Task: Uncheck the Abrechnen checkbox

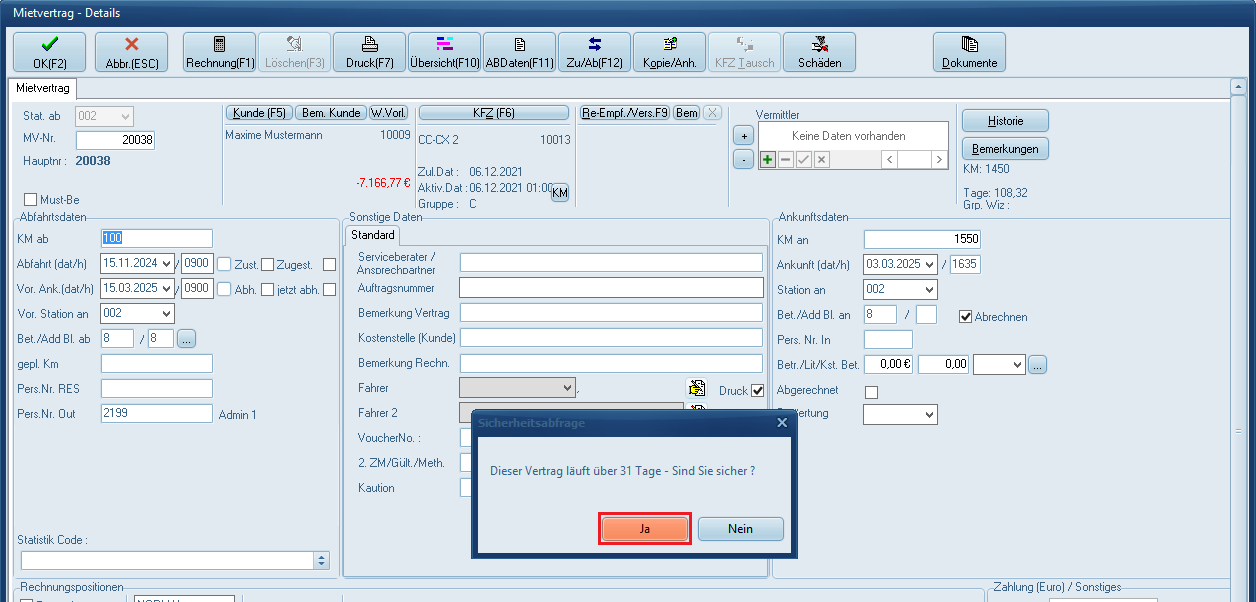Action: [965, 317]
